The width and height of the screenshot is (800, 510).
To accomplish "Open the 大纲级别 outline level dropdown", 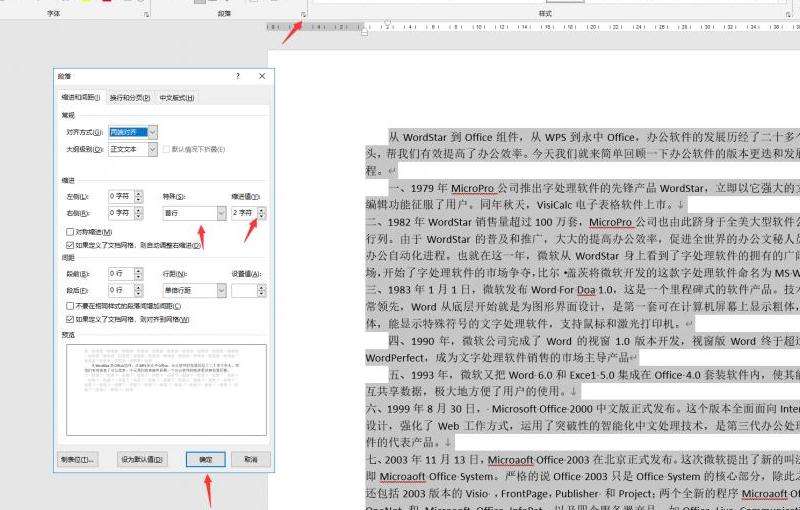I will coord(153,150).
